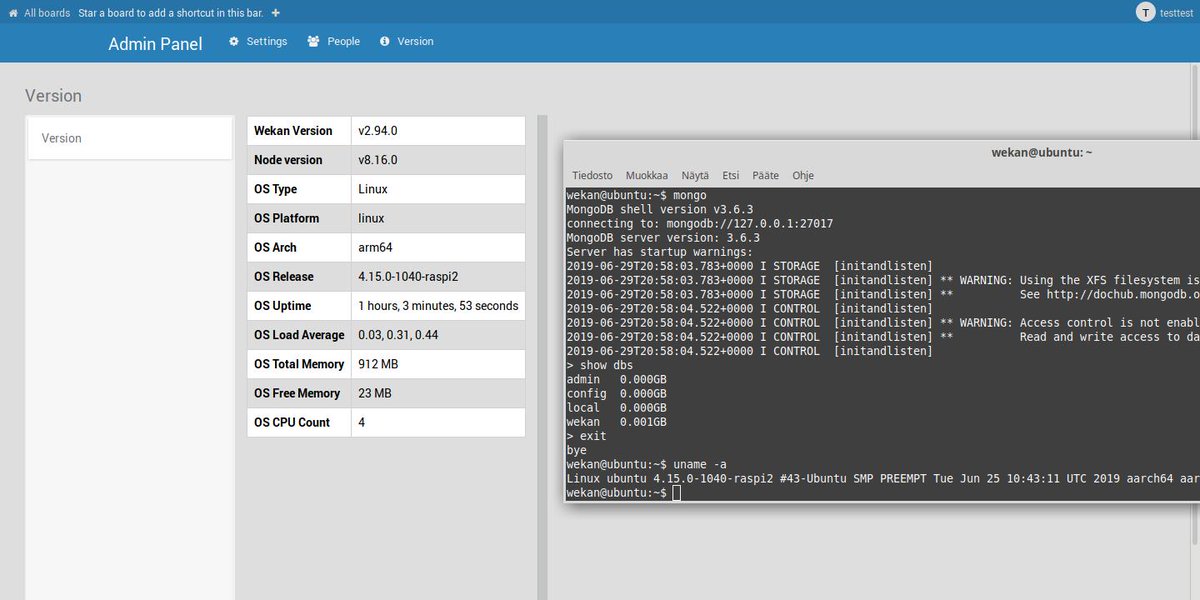Open the Etsi terminal menu
The image size is (1200, 600).
[730, 175]
